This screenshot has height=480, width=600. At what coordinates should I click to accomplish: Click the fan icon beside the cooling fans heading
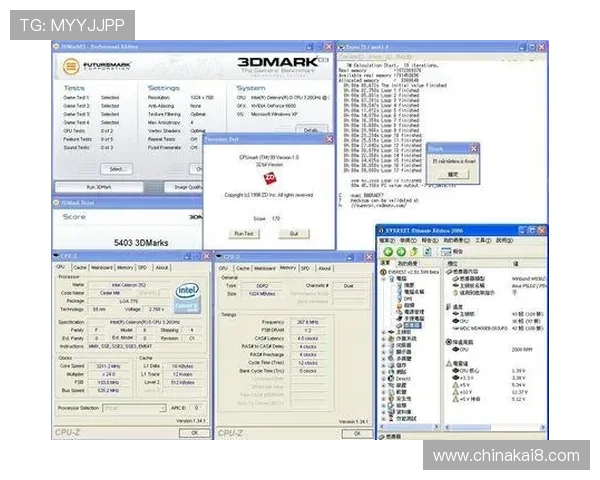(449, 342)
